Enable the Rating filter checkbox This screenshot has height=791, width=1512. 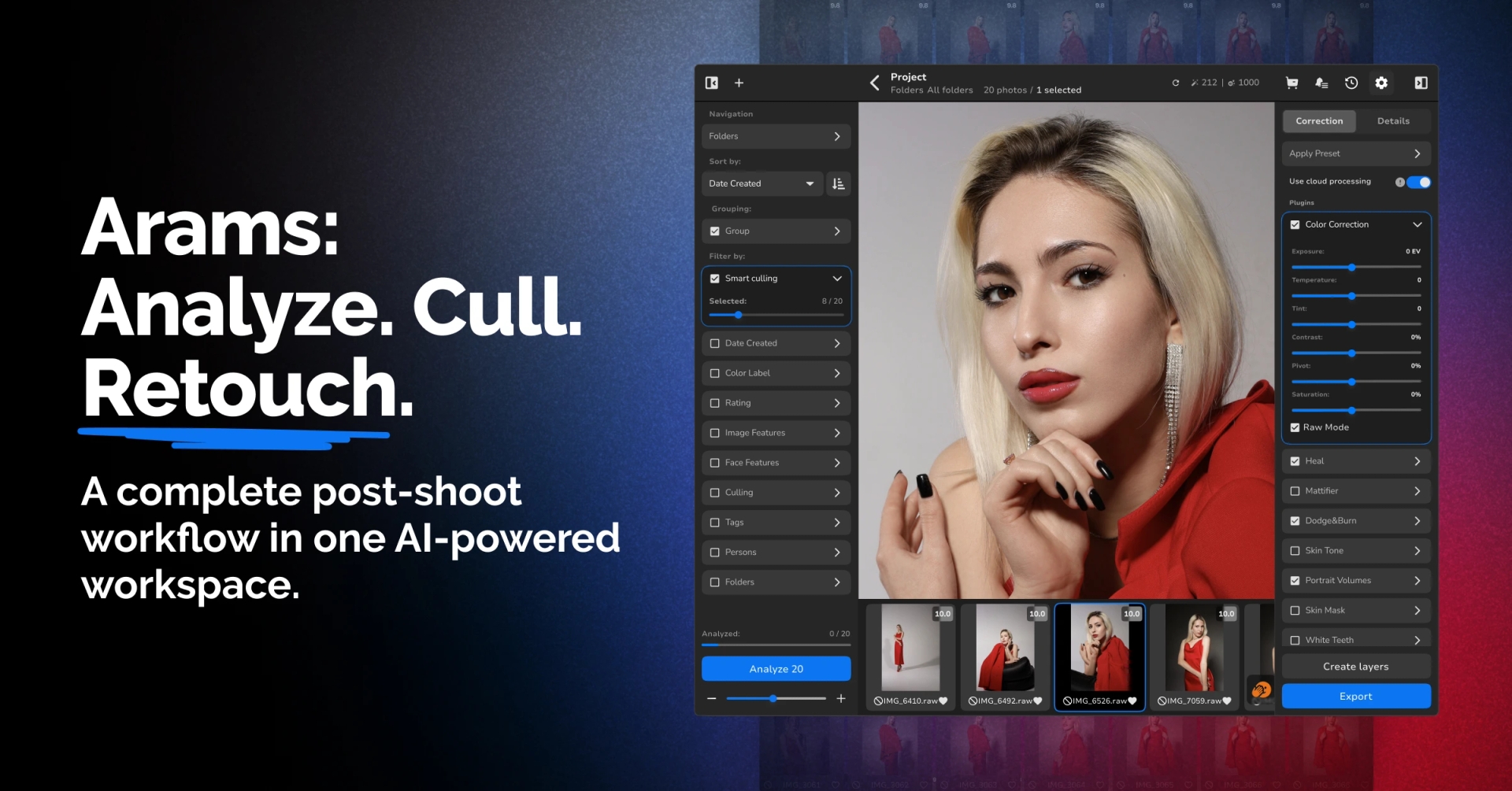point(715,403)
